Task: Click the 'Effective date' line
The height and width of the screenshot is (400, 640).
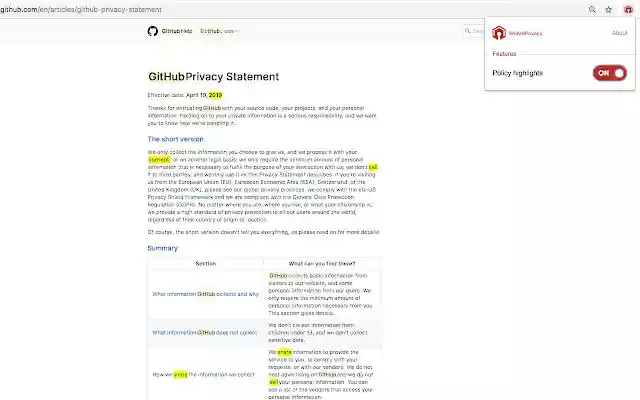Action: (x=185, y=95)
